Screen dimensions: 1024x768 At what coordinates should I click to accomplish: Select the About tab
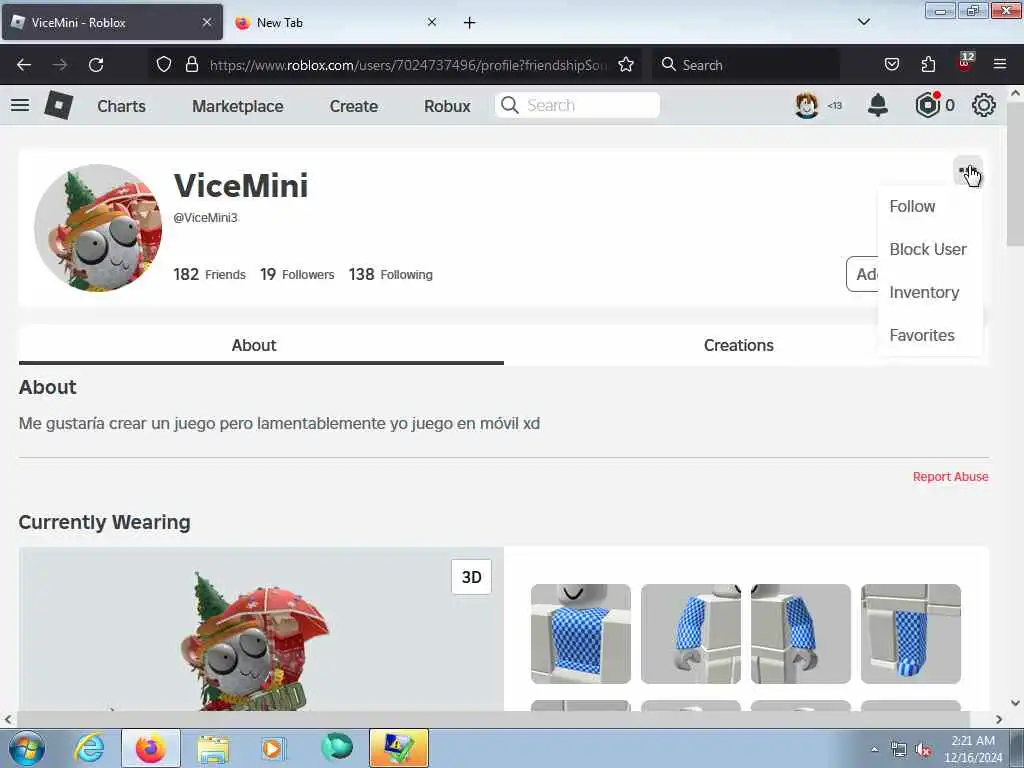point(254,345)
